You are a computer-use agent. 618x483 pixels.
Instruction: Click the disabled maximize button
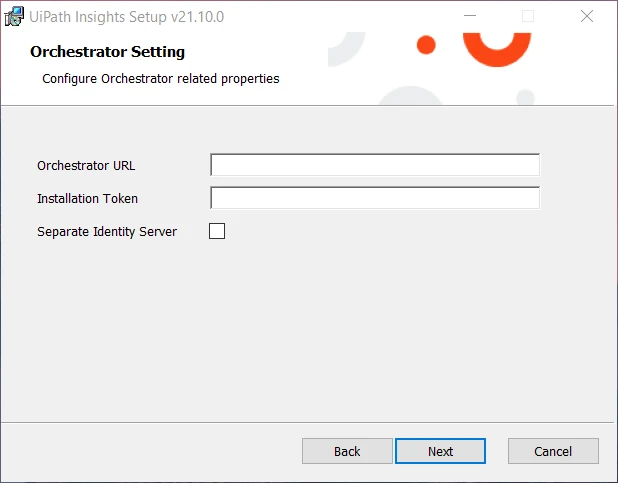(528, 16)
